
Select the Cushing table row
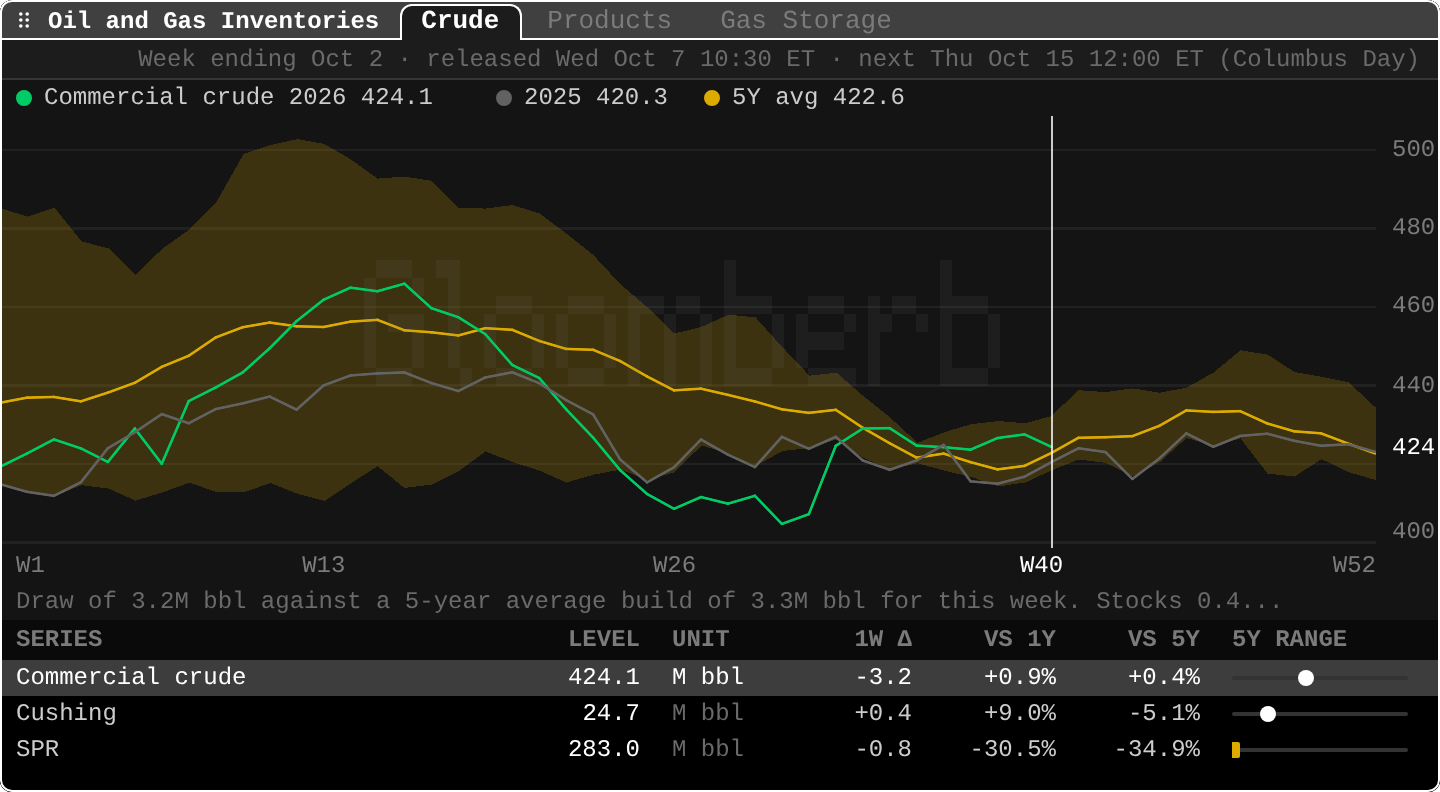coord(720,714)
